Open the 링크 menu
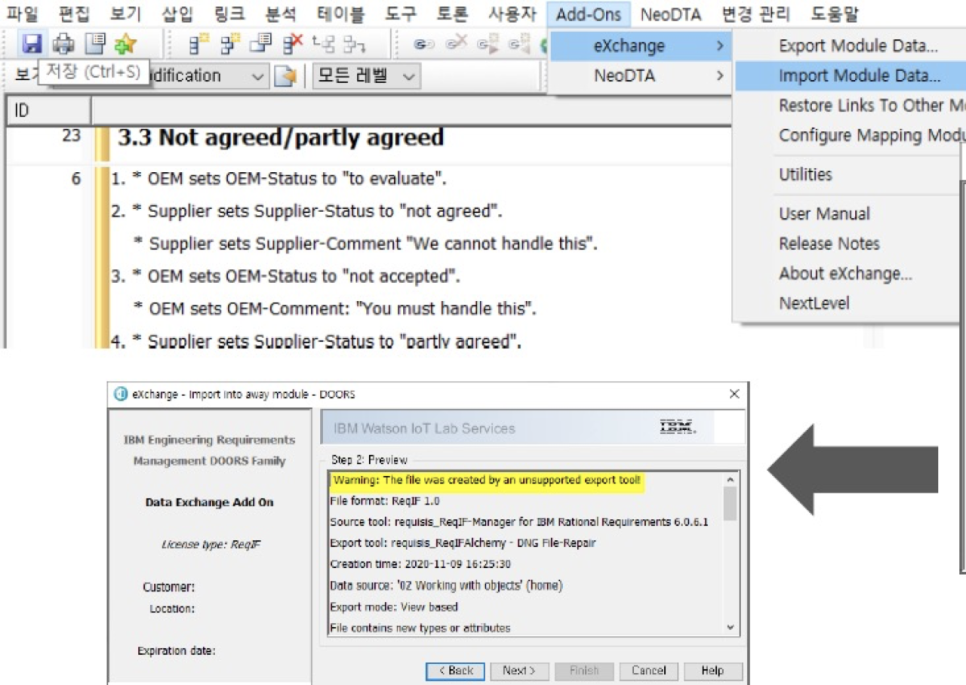The width and height of the screenshot is (966, 685). 229,14
